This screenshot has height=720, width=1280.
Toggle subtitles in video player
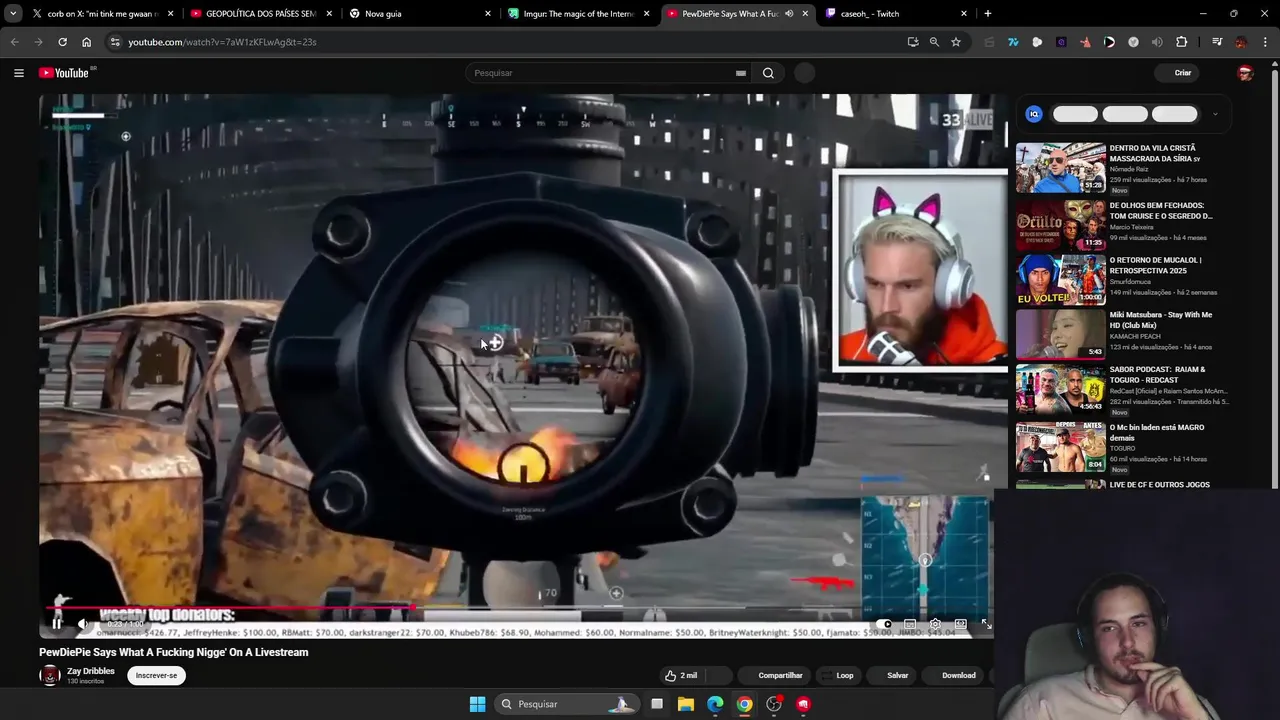tap(910, 624)
